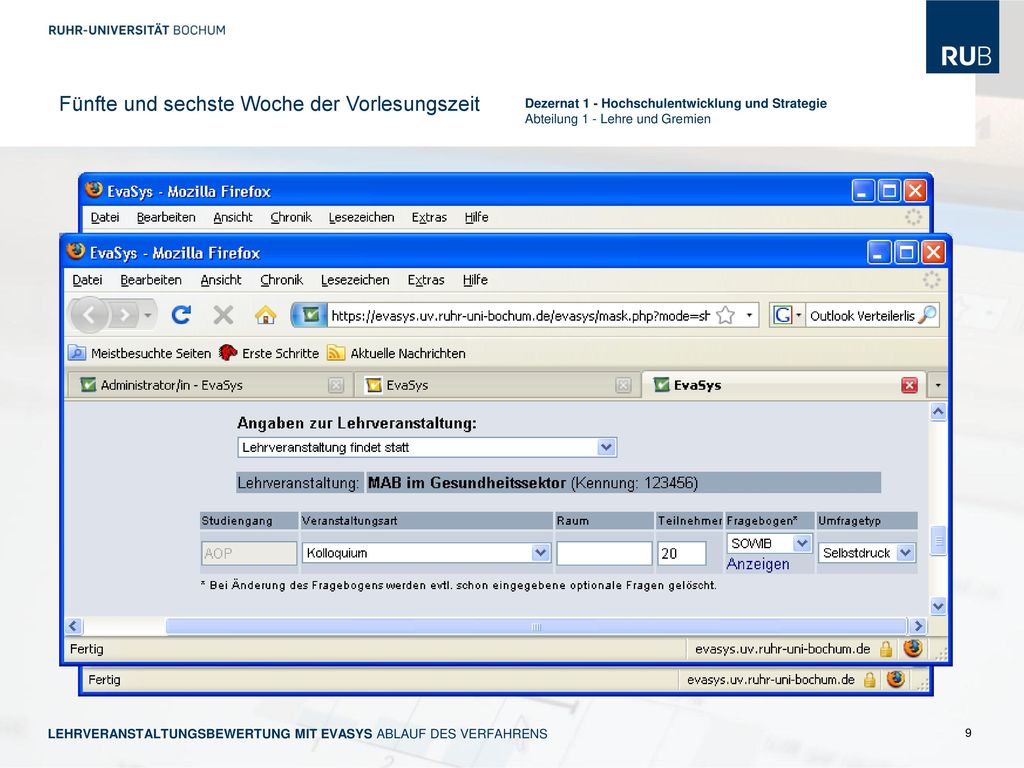This screenshot has height=768, width=1024.
Task: Maximize the back EvaSys Firefox window
Action: tap(889, 191)
